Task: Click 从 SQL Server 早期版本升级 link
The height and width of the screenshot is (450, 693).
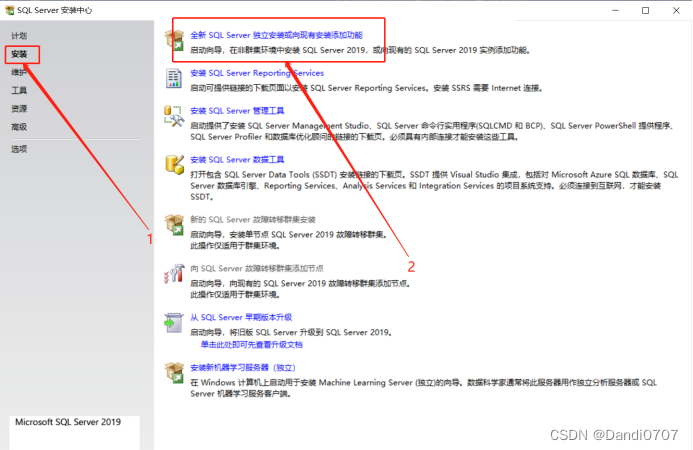Action: (x=241, y=317)
